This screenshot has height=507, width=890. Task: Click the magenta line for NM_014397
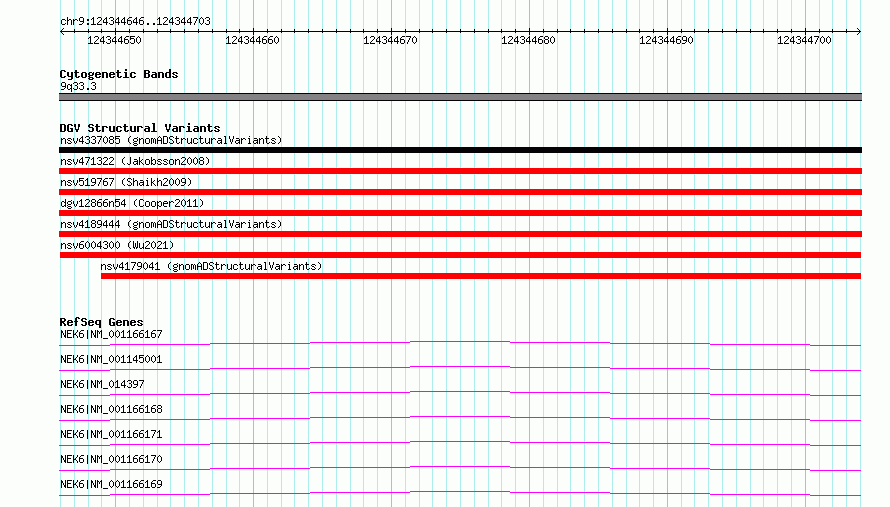click(460, 393)
